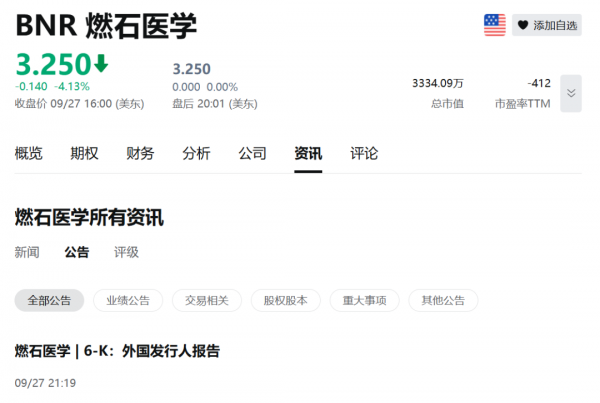The image size is (600, 403).
Task: Click the heart icon to add favorite
Action: (x=523, y=26)
